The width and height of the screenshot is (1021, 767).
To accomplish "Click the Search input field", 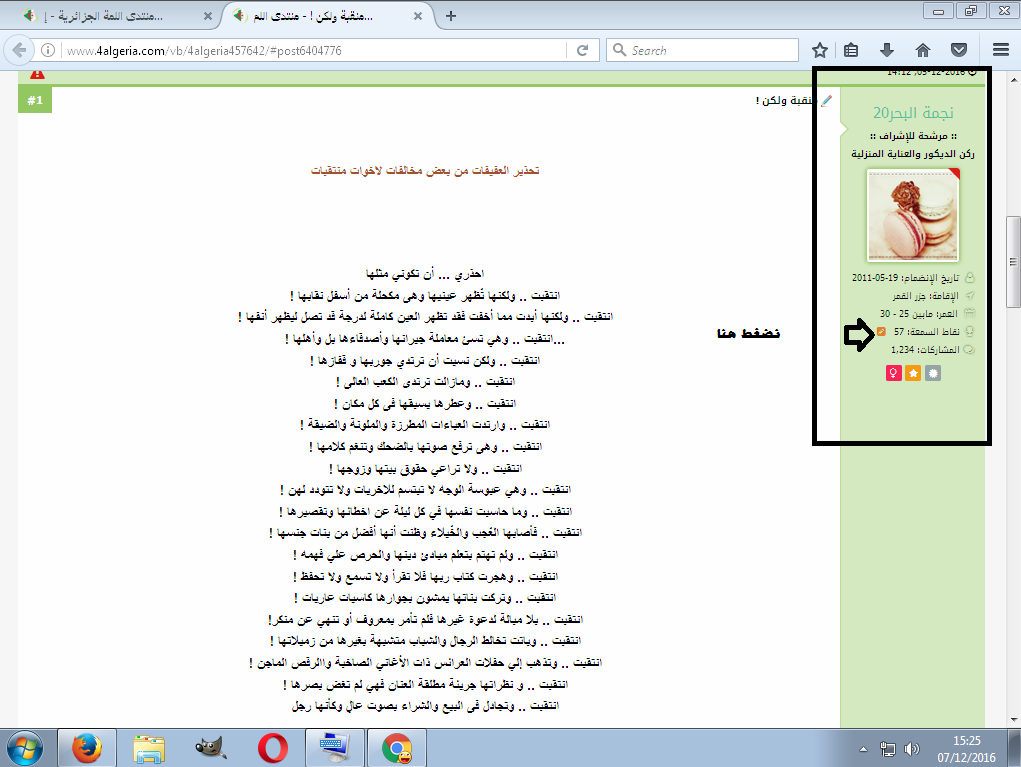I will (x=712, y=50).
